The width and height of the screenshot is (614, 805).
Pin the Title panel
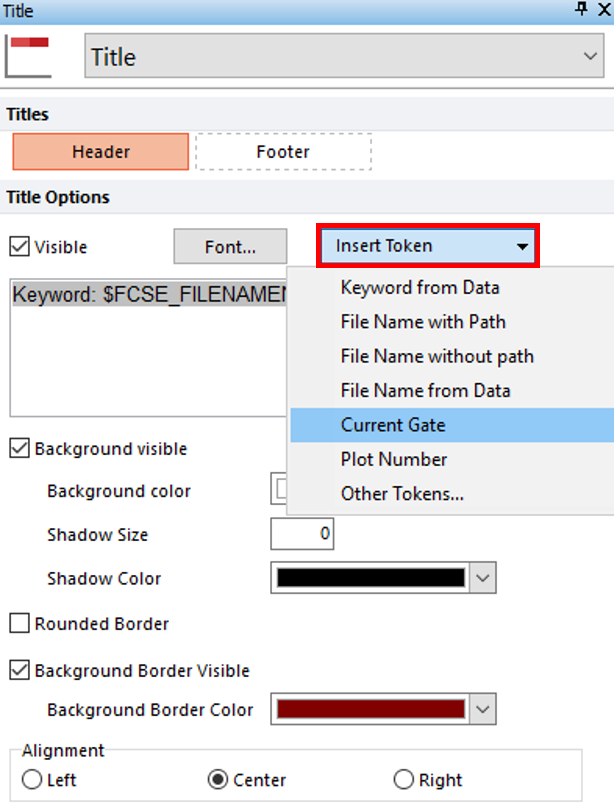coord(581,9)
